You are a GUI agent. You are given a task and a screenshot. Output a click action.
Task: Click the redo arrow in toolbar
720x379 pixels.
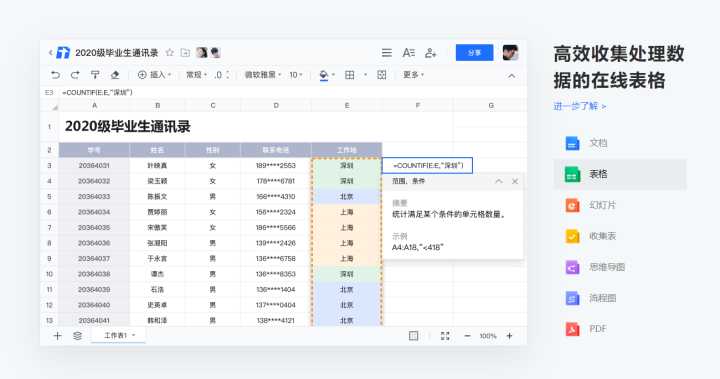(x=75, y=74)
